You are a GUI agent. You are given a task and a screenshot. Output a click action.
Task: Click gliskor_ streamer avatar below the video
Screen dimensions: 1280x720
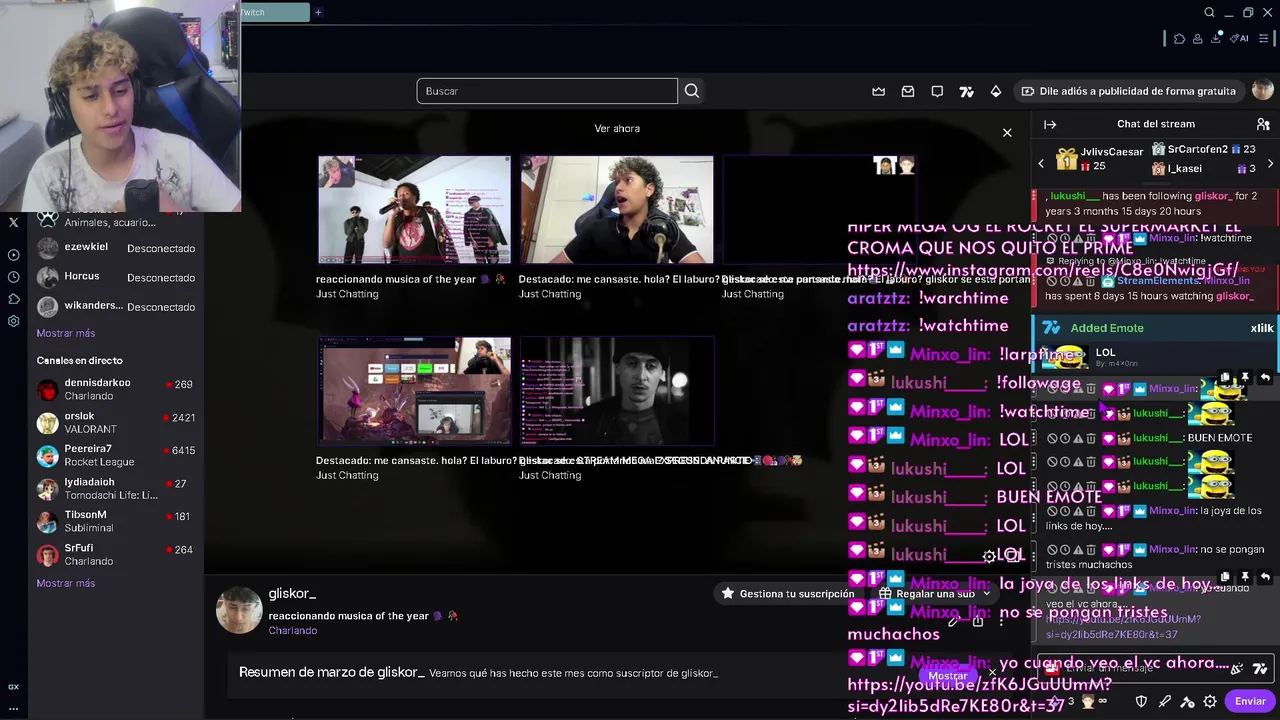[239, 610]
